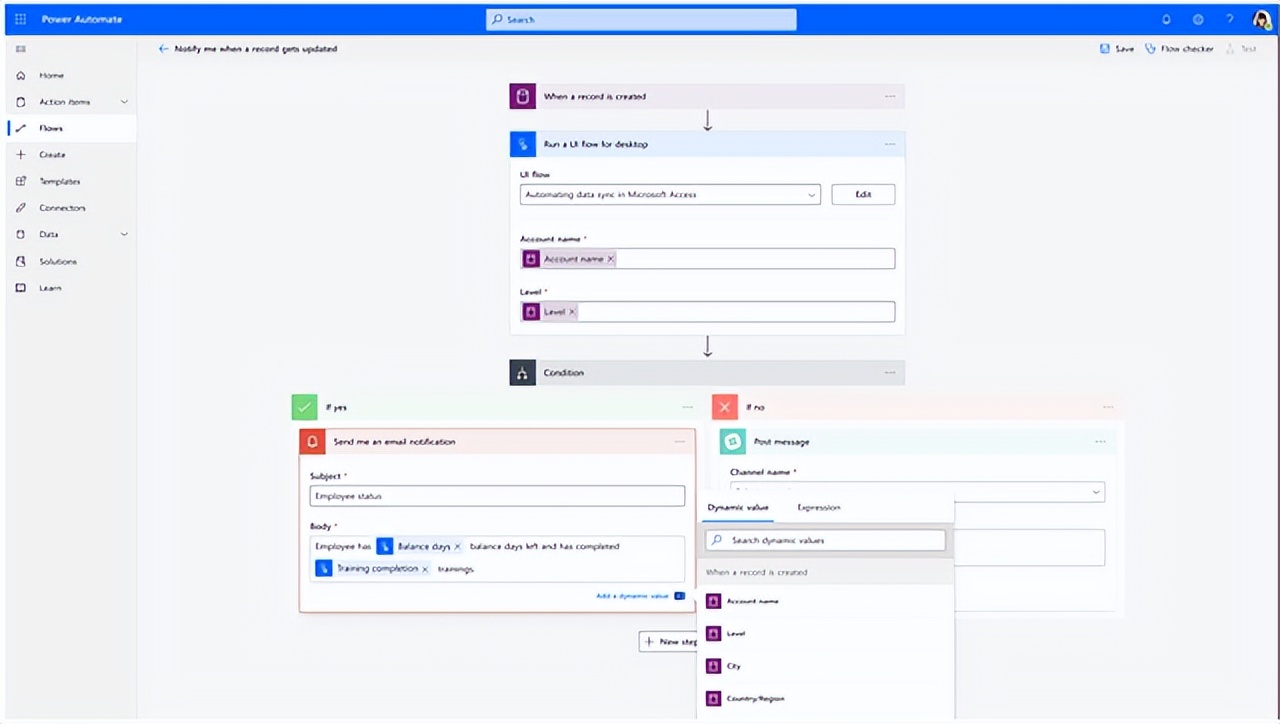Click Save in the top toolbar
This screenshot has width=1280, height=724.
pyautogui.click(x=1117, y=49)
